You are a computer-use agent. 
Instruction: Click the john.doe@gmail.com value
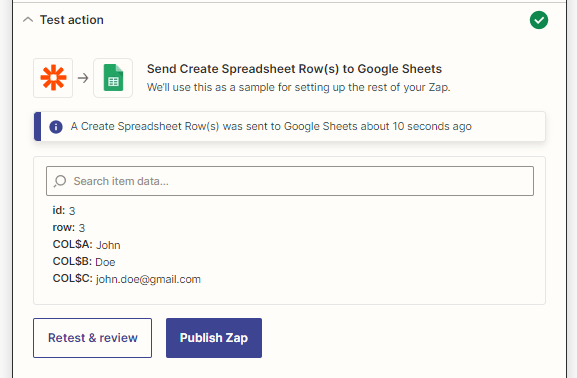(x=148, y=279)
